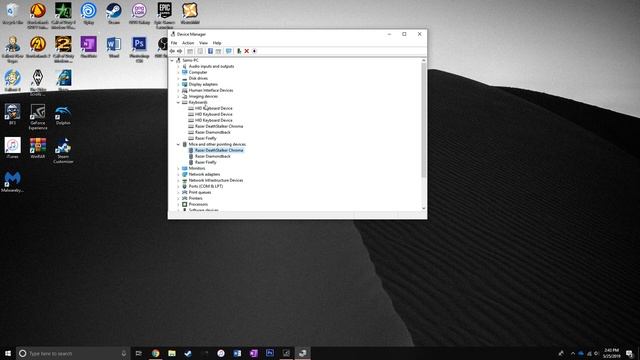Select the Steam desktop shortcut
The width and height of the screenshot is (640, 360).
114,14
